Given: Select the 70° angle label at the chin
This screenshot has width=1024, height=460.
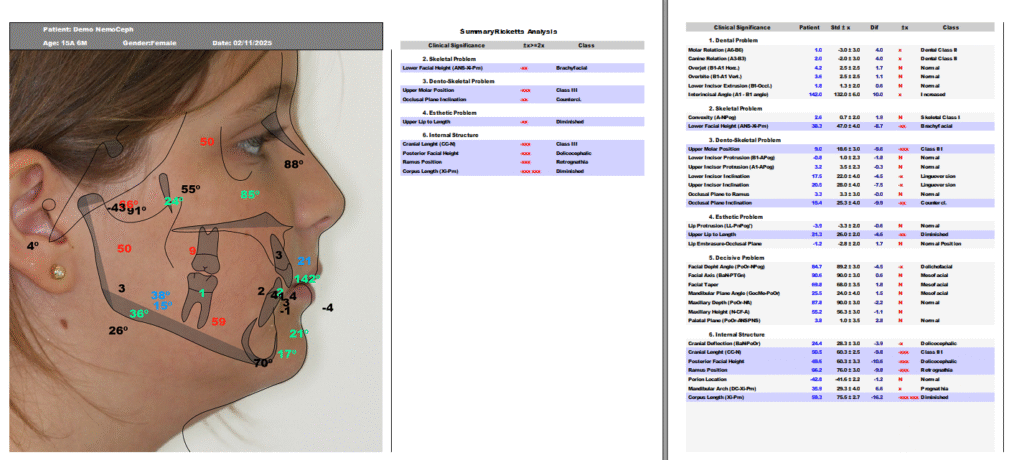Looking at the screenshot, I should pyautogui.click(x=263, y=364).
